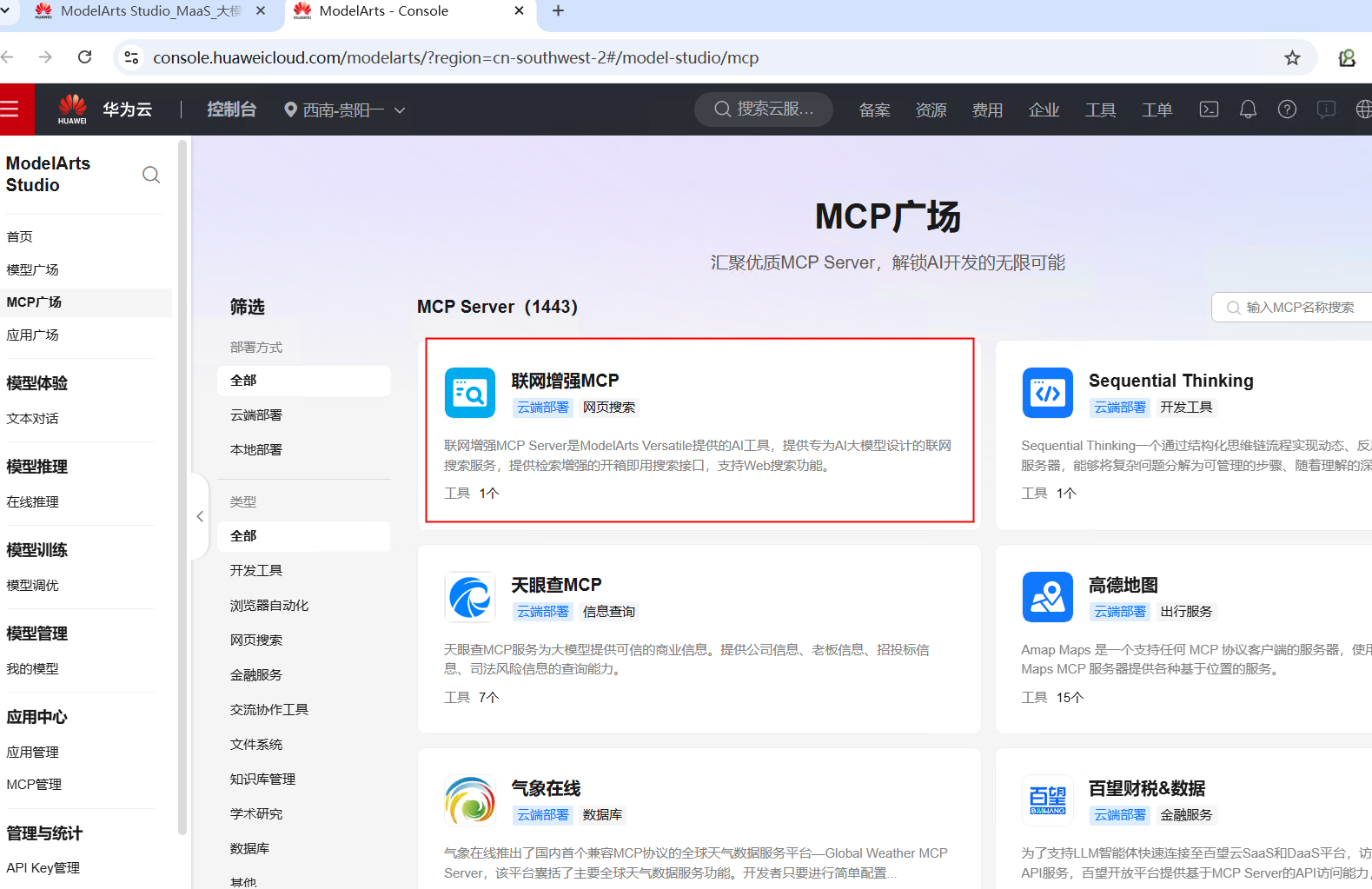Filter type by 文件系统
Image resolution: width=1372 pixels, height=889 pixels.
[x=256, y=744]
